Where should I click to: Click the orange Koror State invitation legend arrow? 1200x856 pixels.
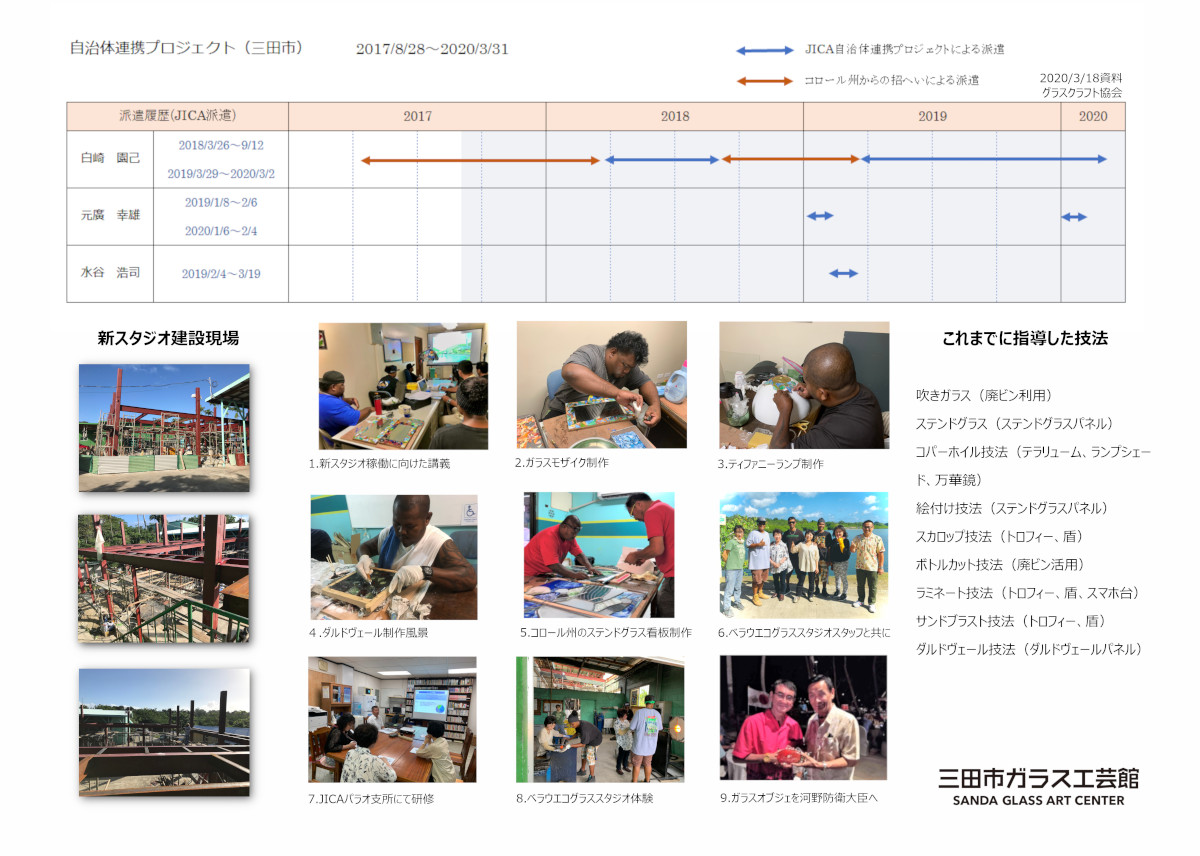point(764,81)
